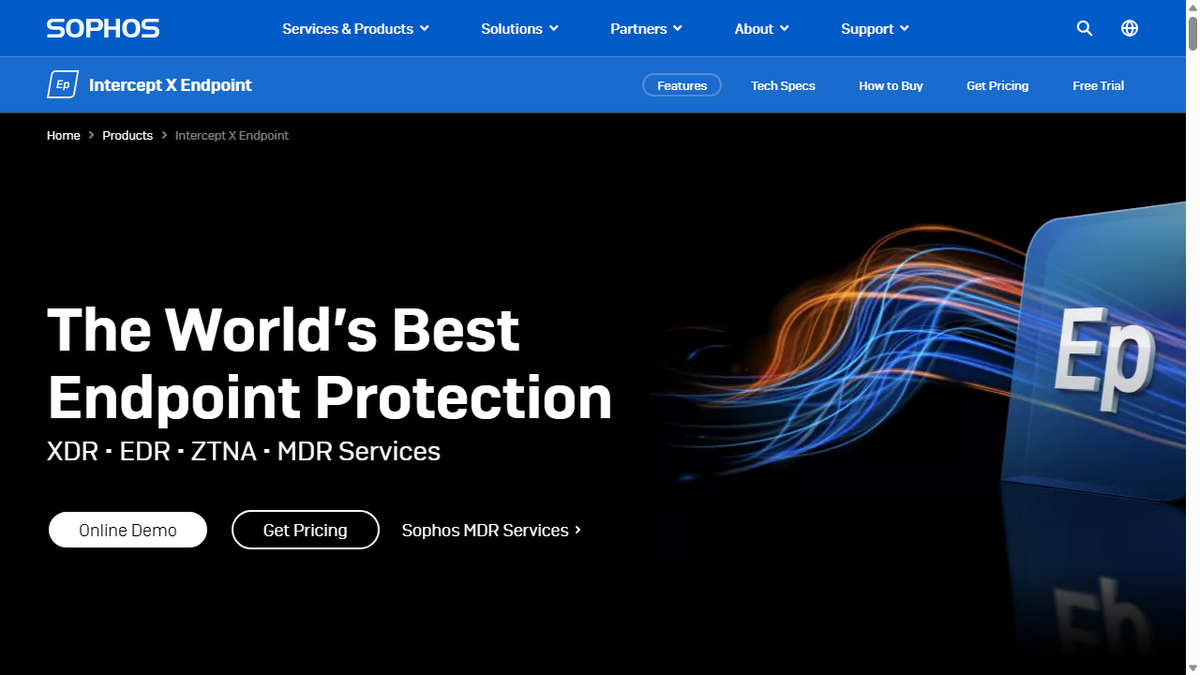The image size is (1200, 675).
Task: Go to the Home breadcrumb
Action: (x=63, y=135)
